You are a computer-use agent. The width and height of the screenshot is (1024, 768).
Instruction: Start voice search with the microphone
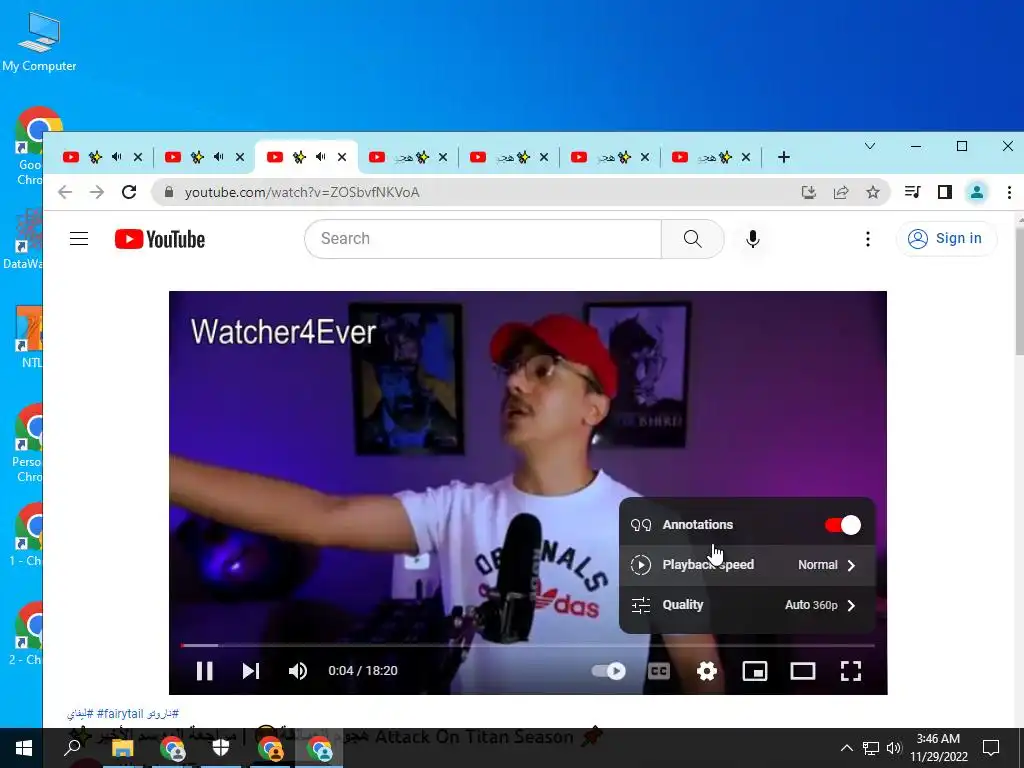tap(753, 239)
